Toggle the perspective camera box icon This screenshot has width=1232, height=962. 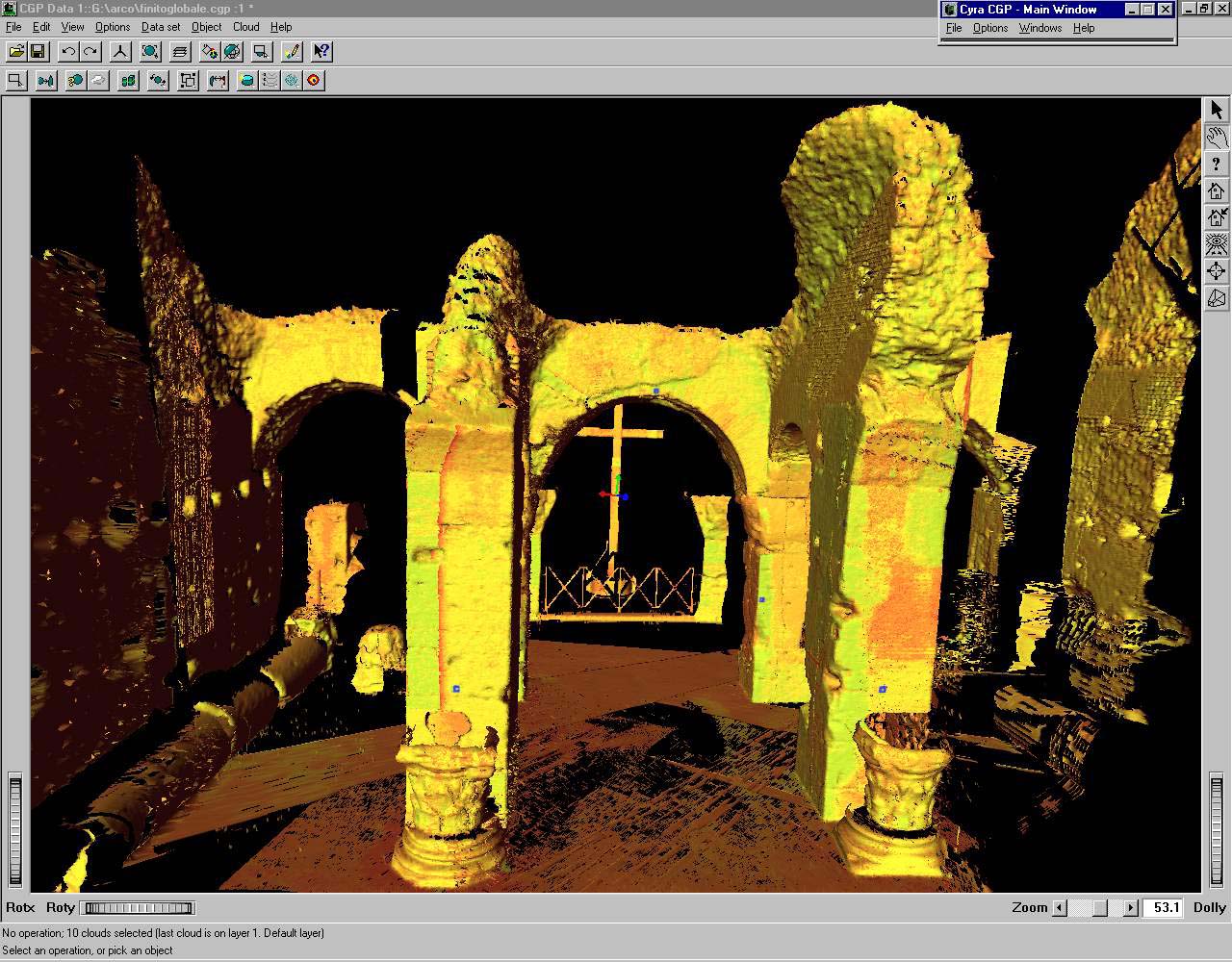coord(1217,298)
